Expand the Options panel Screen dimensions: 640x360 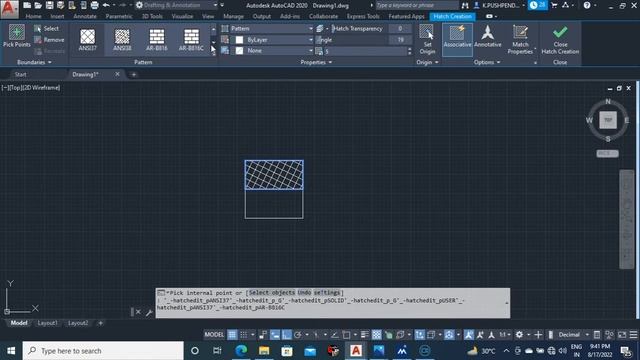[x=487, y=62]
